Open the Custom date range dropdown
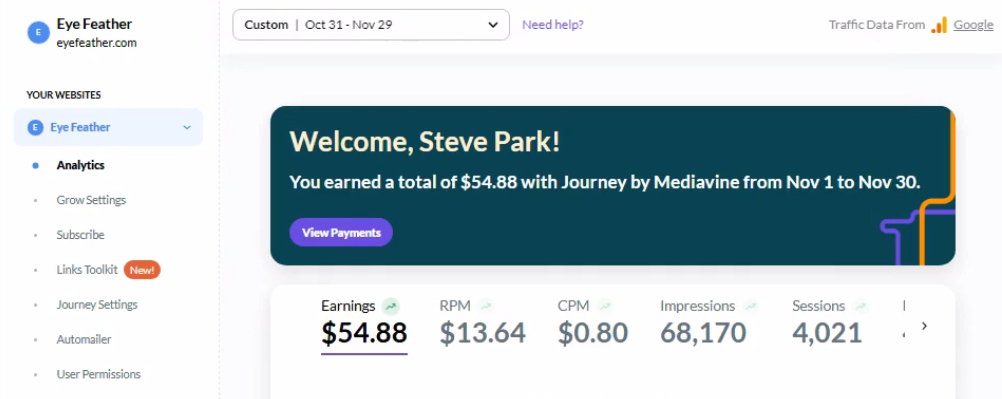The height and width of the screenshot is (399, 1002). pos(371,25)
